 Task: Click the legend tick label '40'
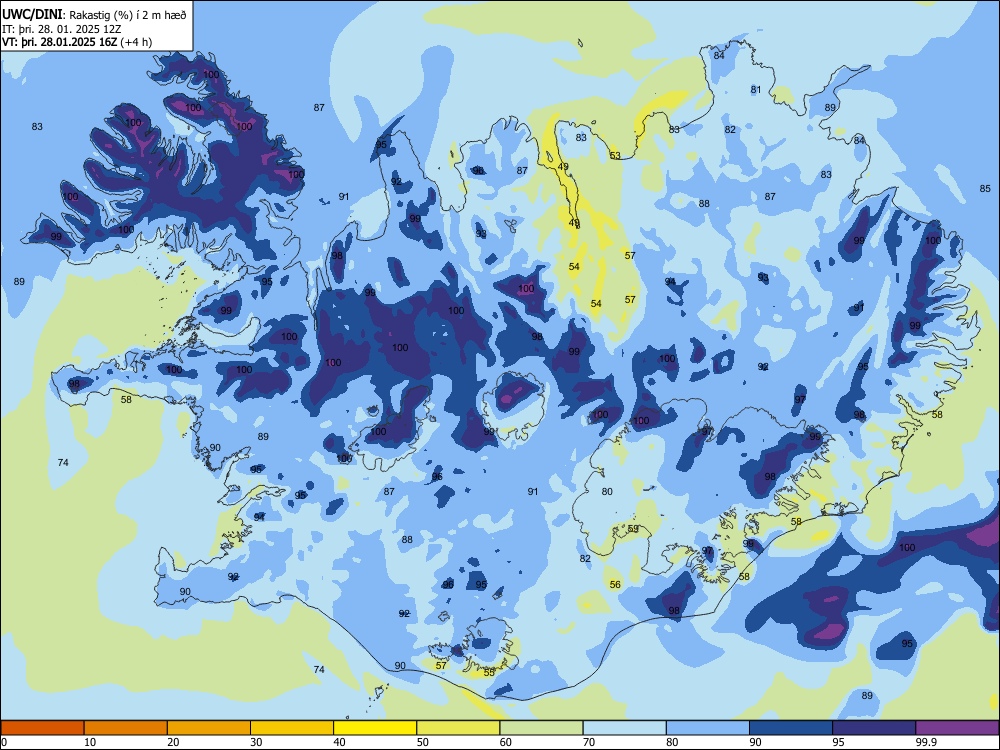click(339, 742)
